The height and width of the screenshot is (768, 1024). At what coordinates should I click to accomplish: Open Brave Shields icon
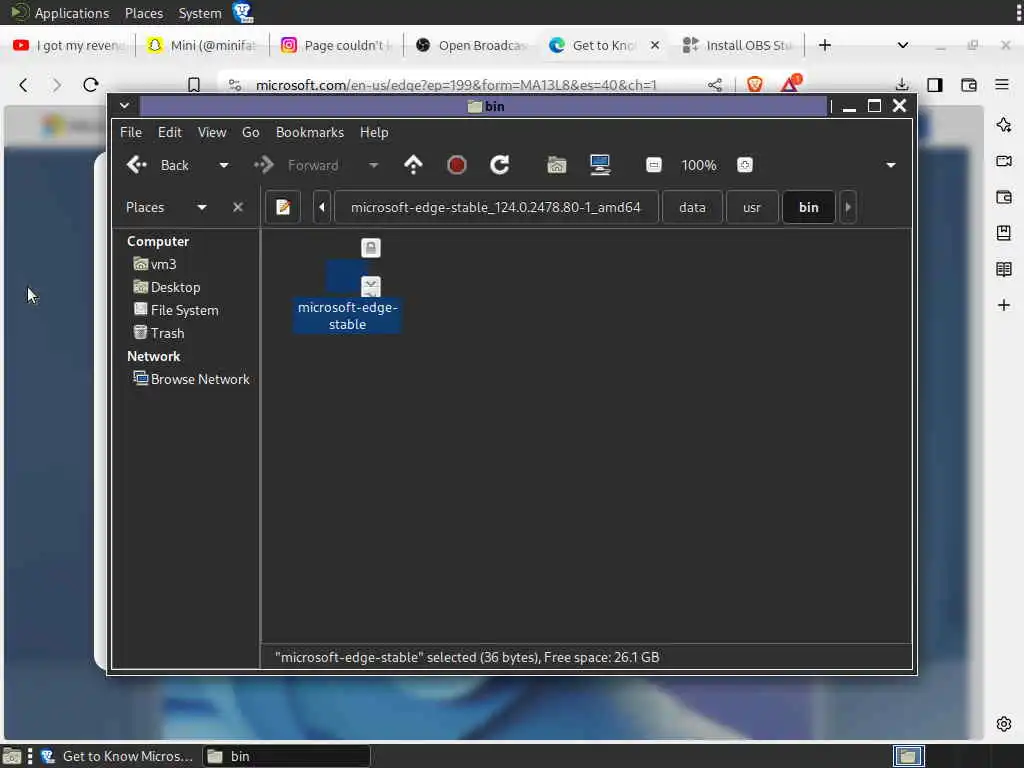coord(755,84)
